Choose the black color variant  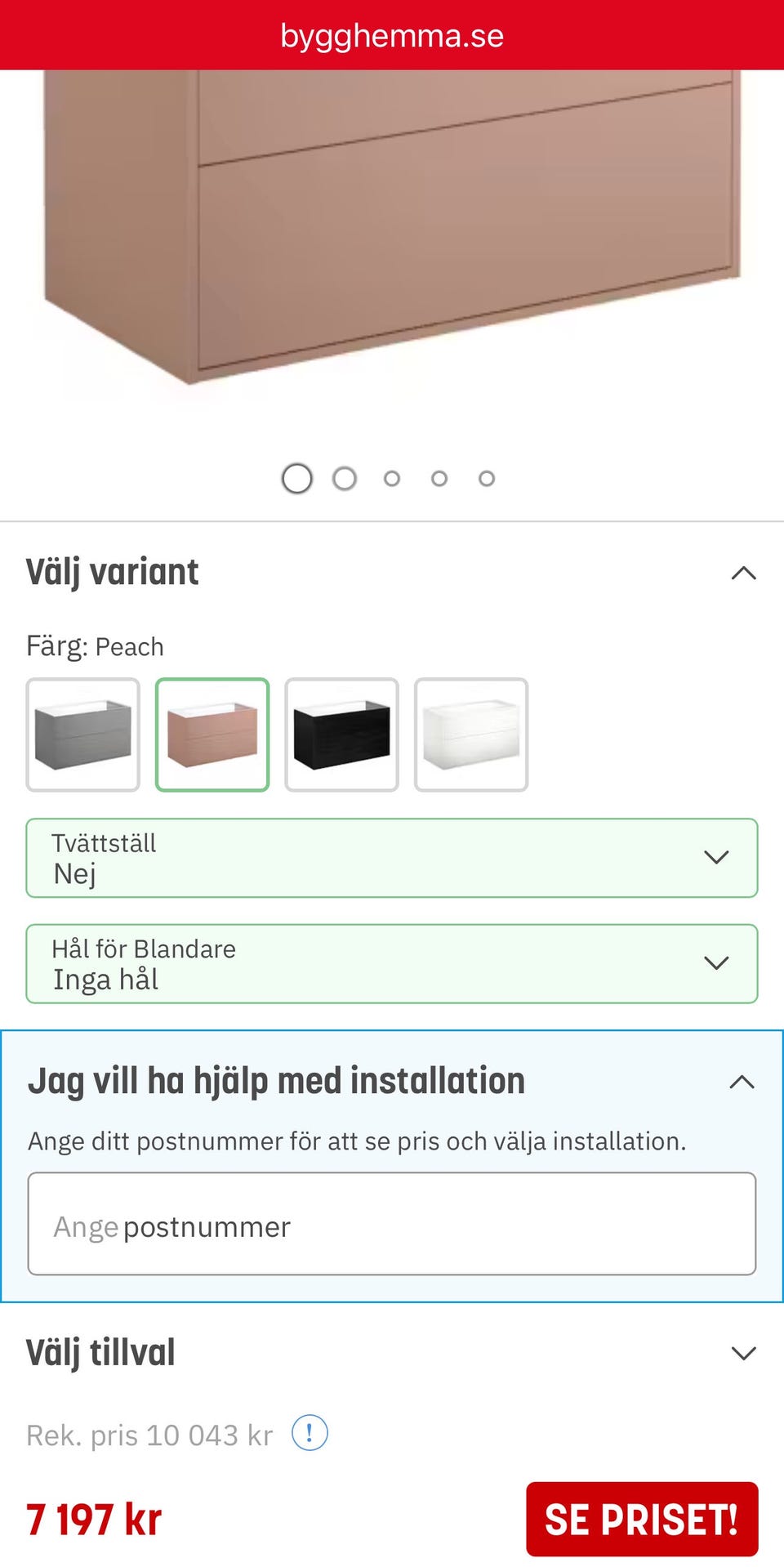(x=341, y=734)
